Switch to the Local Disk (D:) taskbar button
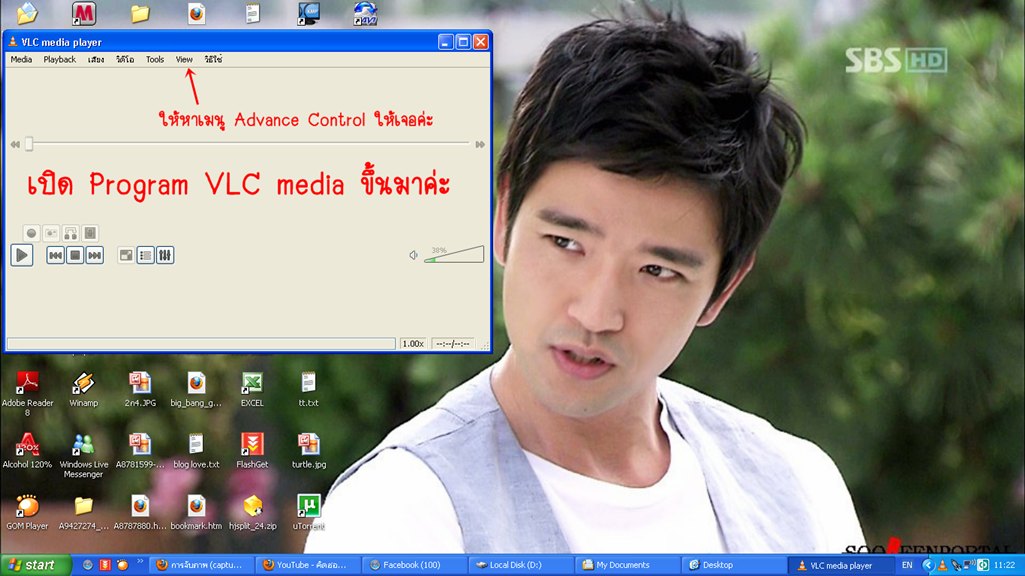1025x576 pixels. pyautogui.click(x=521, y=565)
